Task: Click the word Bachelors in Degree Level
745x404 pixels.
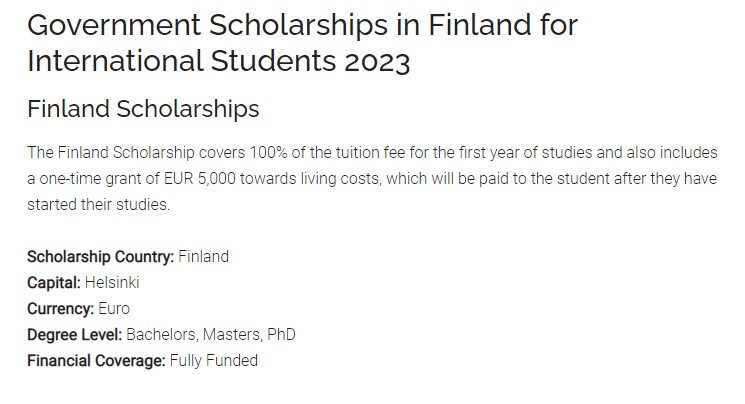Action: [161, 335]
